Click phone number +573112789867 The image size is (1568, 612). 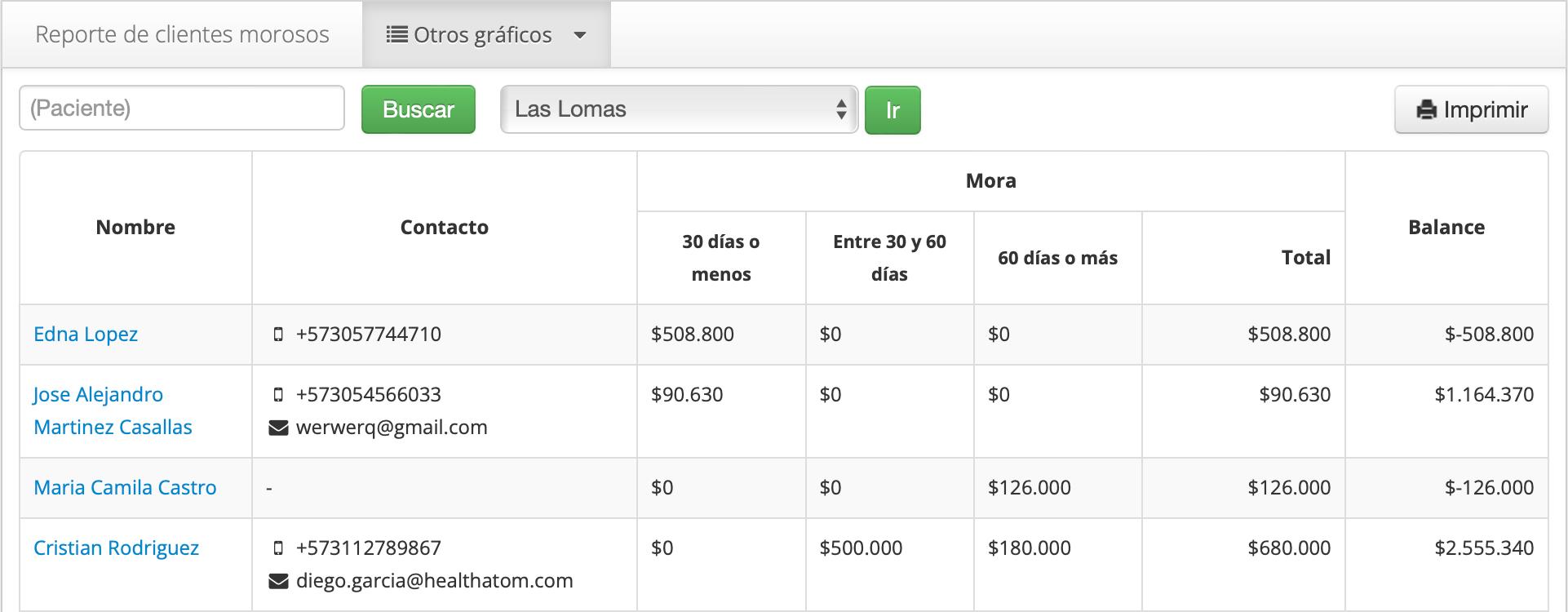[x=369, y=548]
